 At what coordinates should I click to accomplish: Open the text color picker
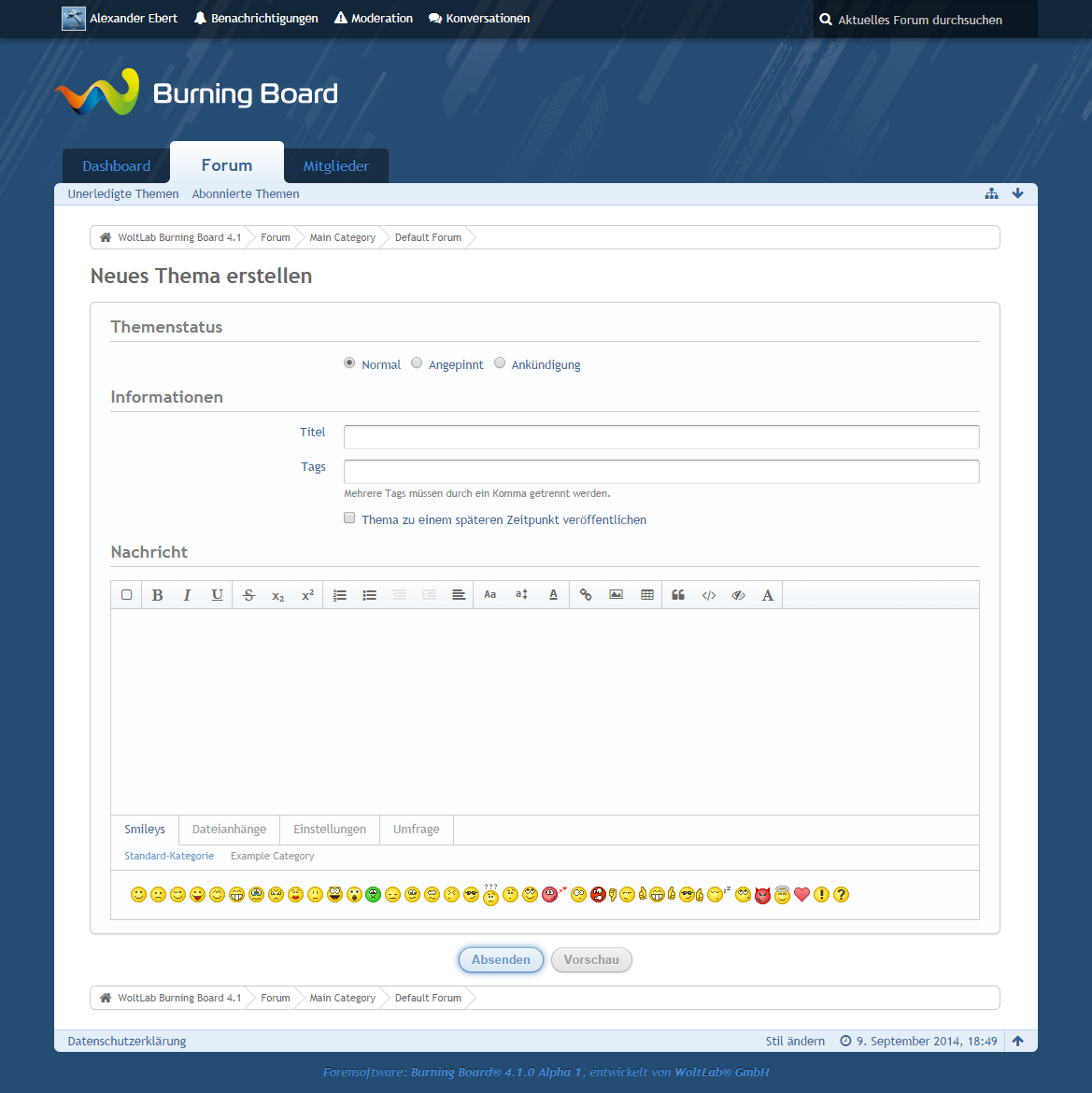coord(553,595)
